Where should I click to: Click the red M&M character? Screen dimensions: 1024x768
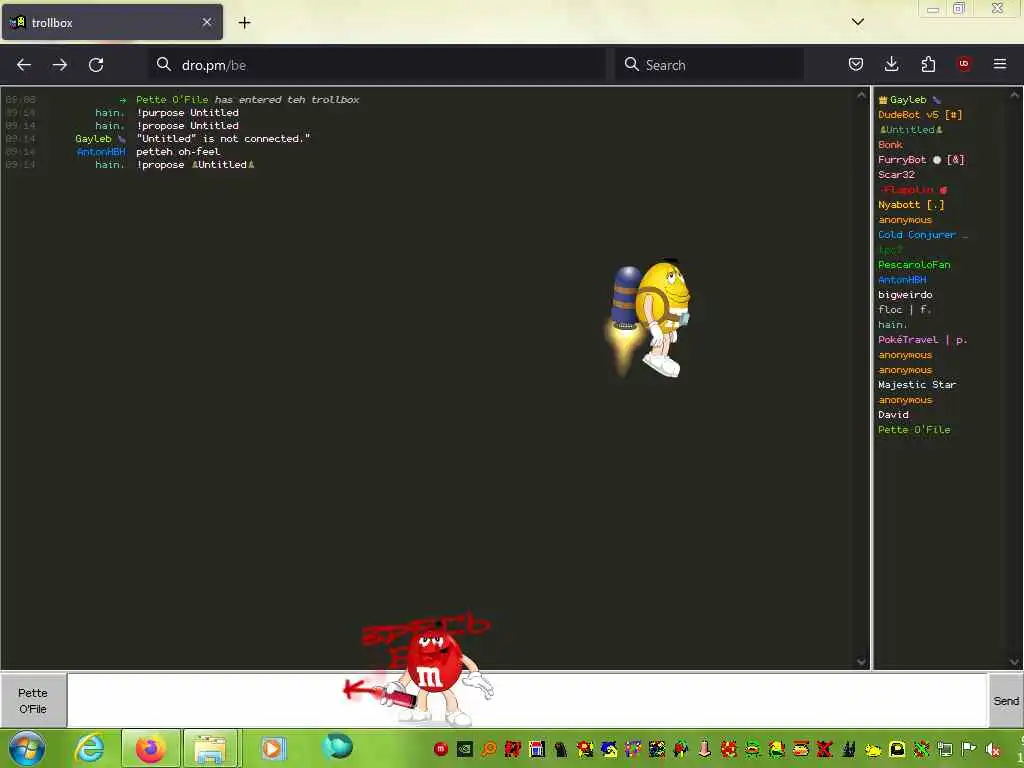point(434,676)
